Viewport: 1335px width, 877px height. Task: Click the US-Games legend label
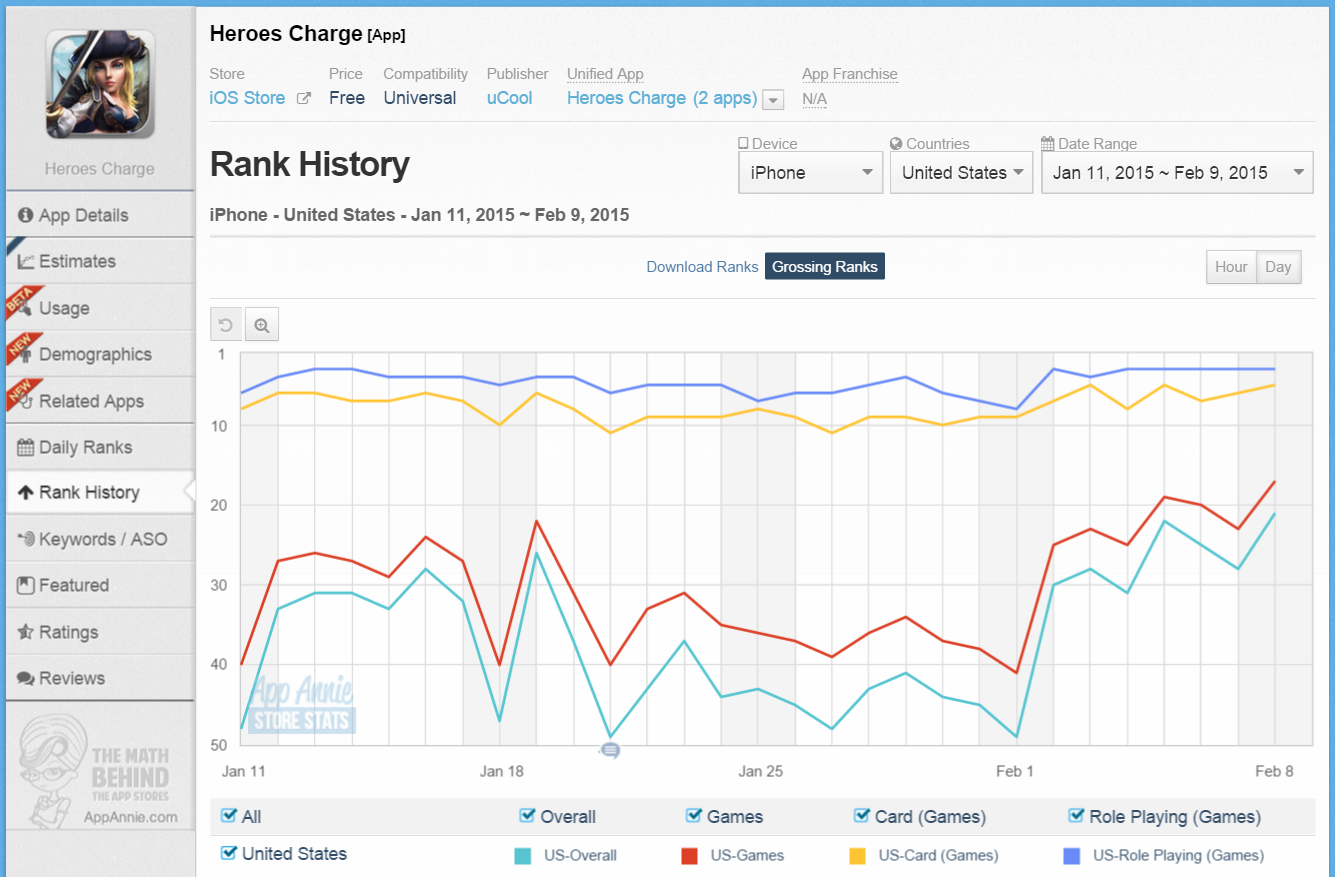click(747, 856)
